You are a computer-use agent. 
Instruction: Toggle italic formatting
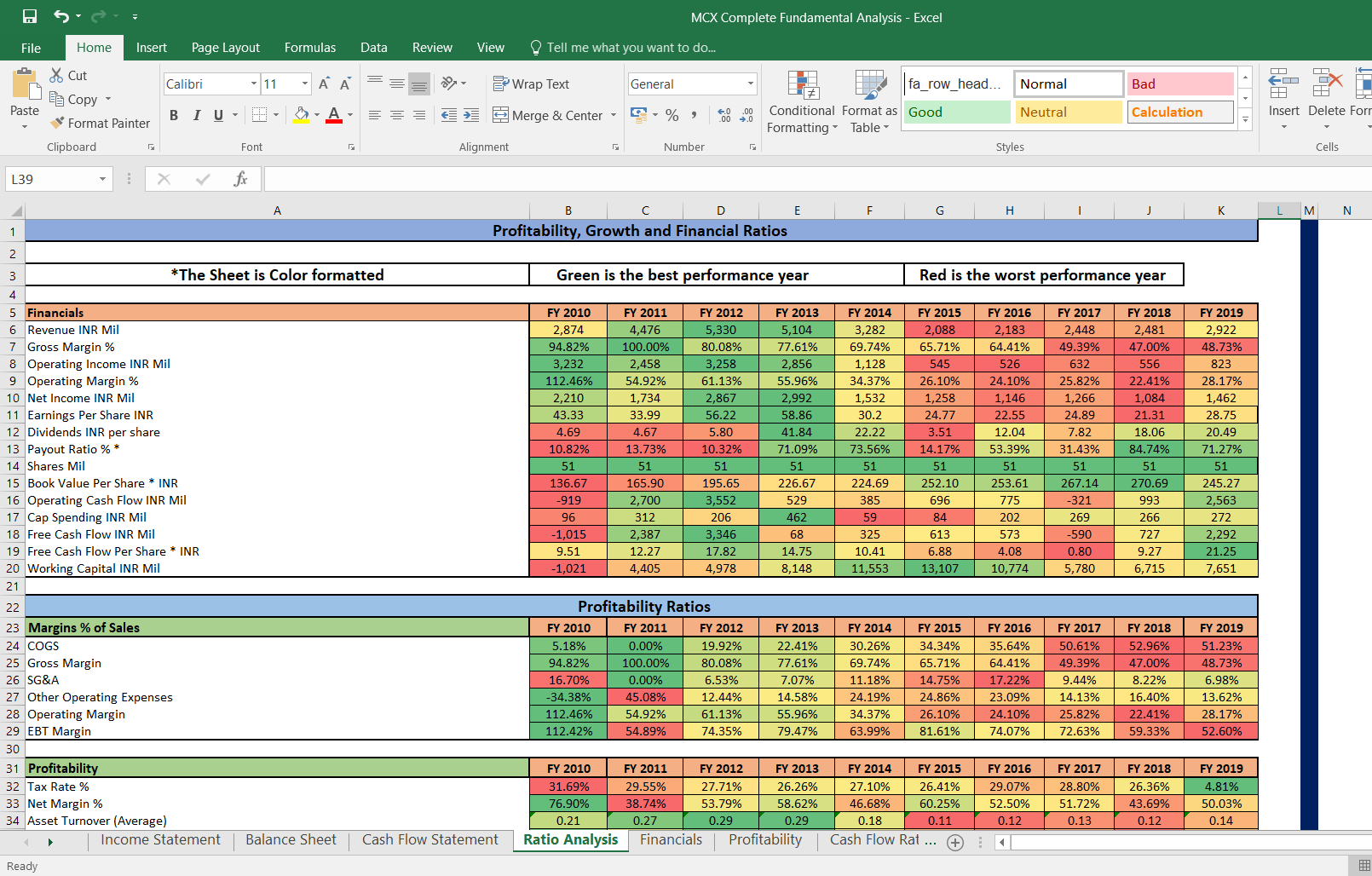tap(196, 115)
